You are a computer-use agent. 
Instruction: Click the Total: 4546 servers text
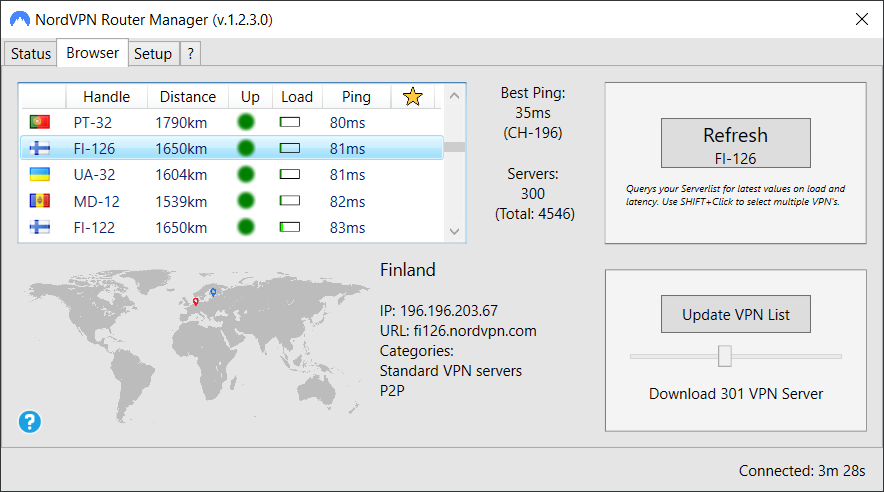coord(535,214)
